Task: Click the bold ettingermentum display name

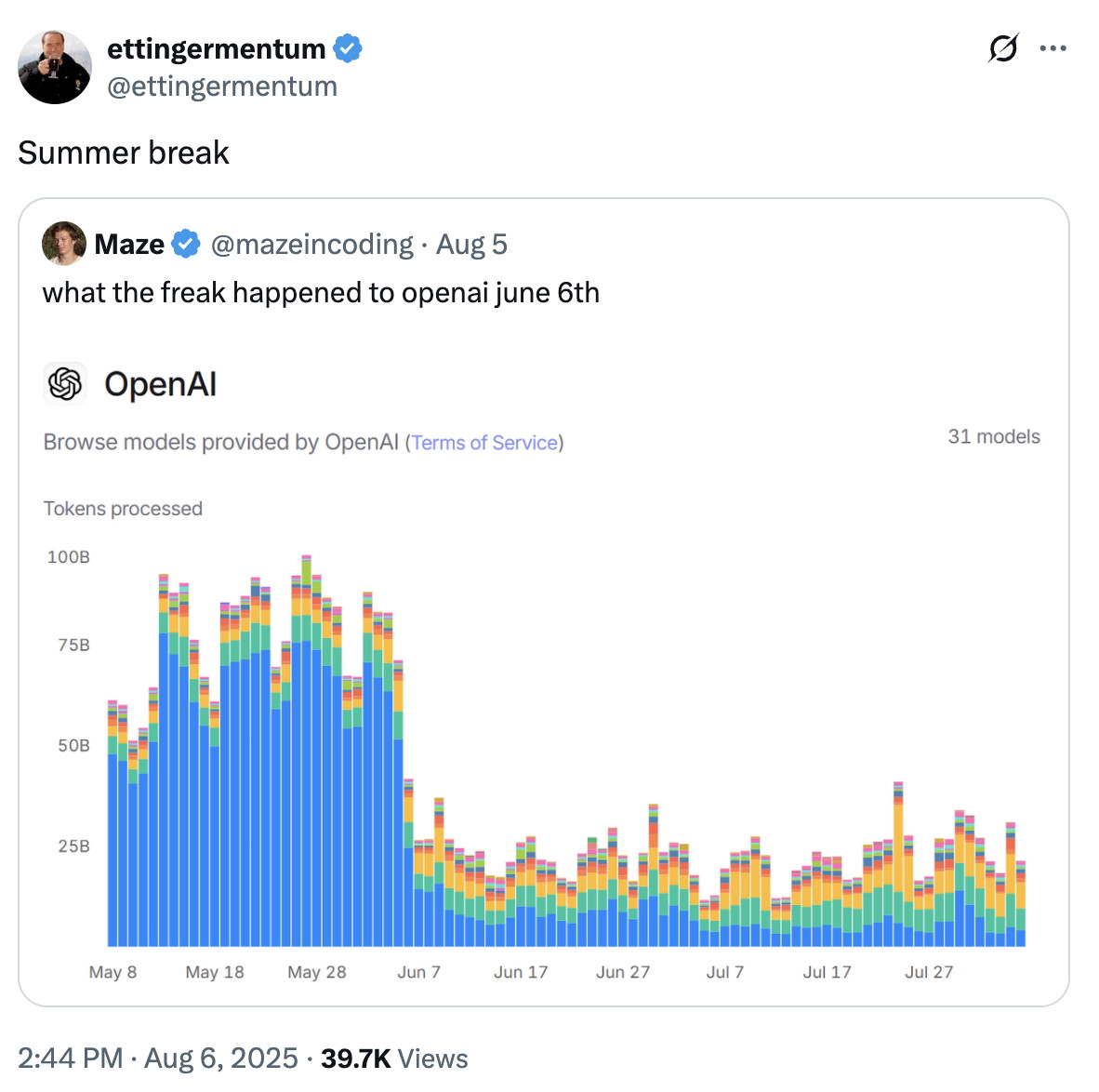Action: [x=216, y=48]
